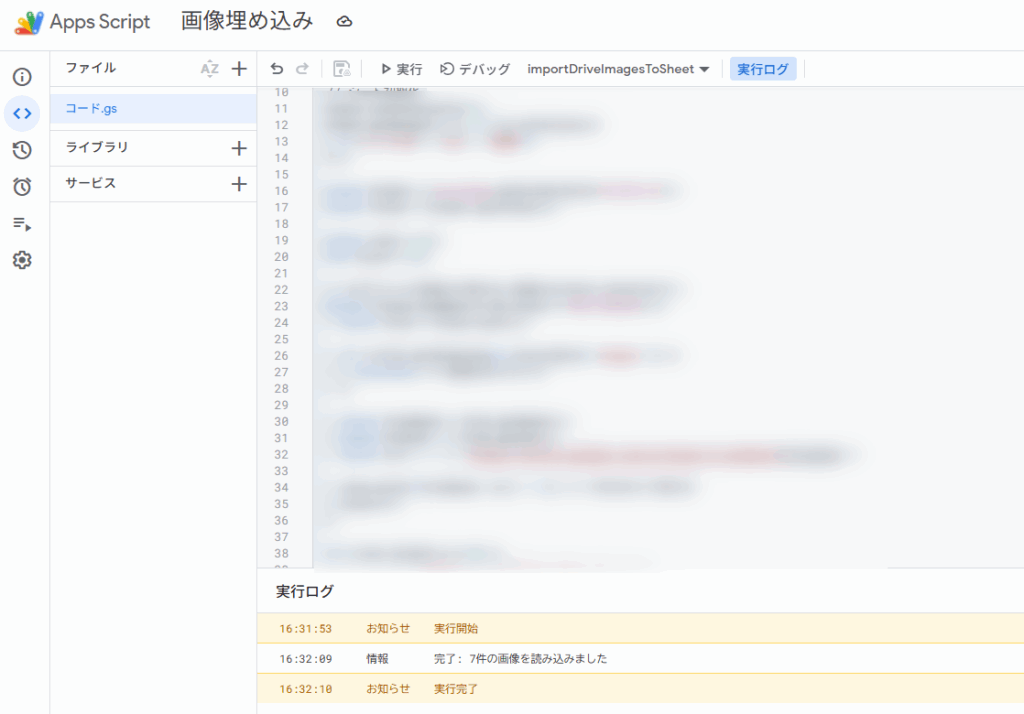Click the 7件の画像を読み込みました log entry
This screenshot has height=714, width=1024.
[x=520, y=659]
